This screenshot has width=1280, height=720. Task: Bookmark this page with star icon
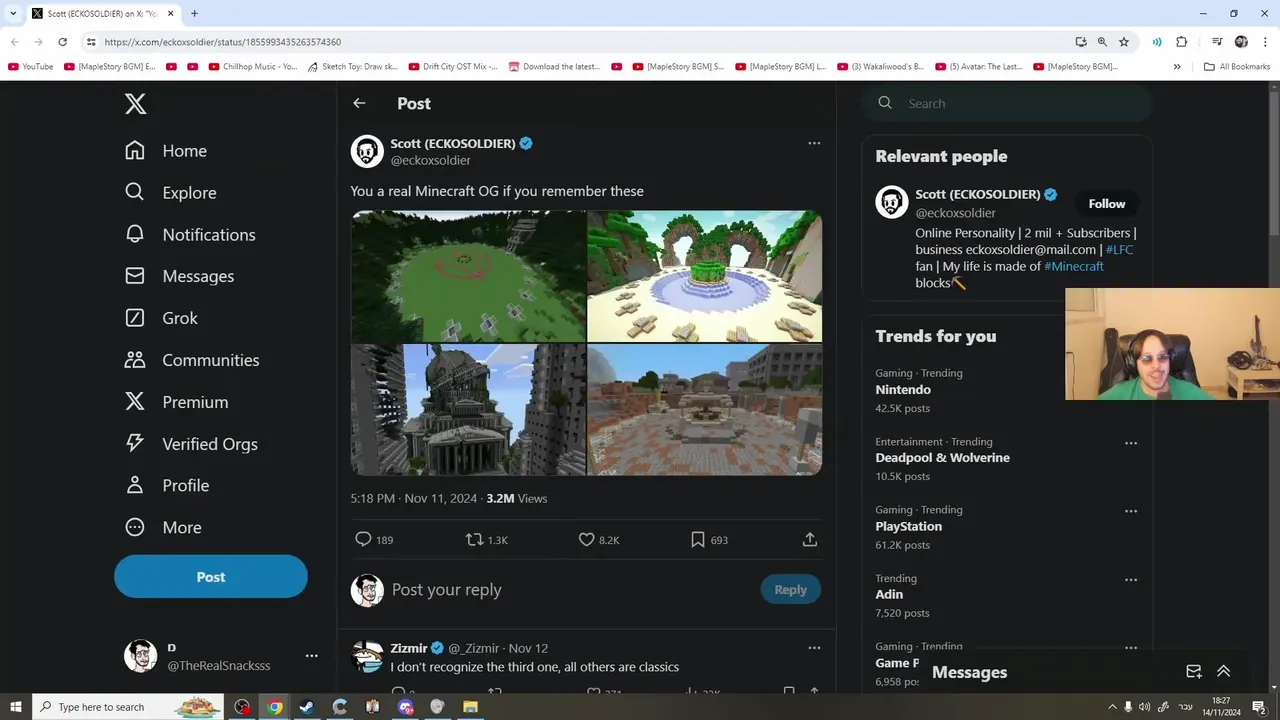[1124, 42]
